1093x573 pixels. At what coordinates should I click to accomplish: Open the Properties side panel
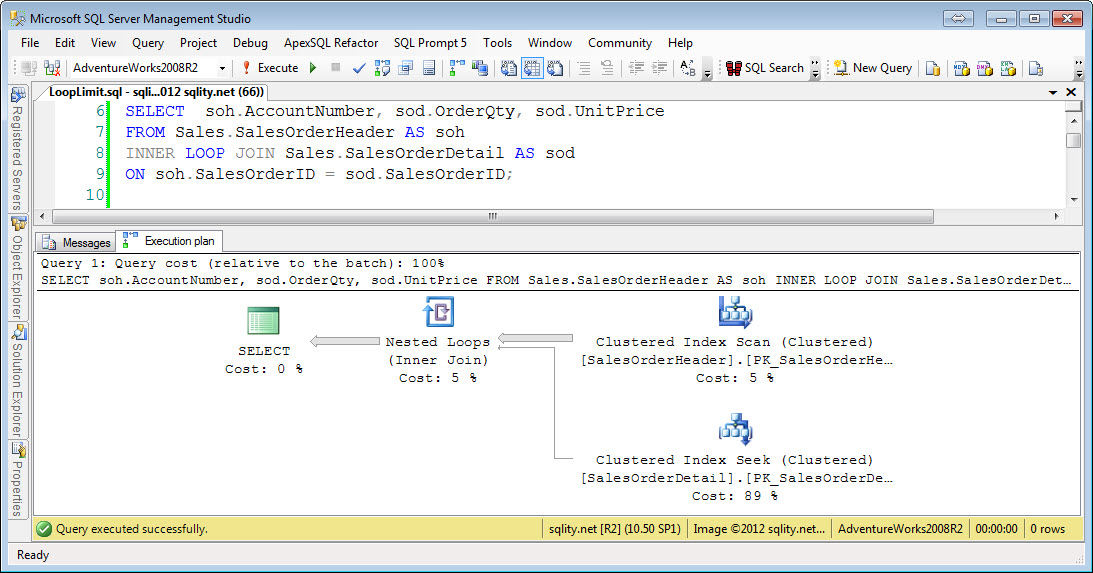coord(17,480)
